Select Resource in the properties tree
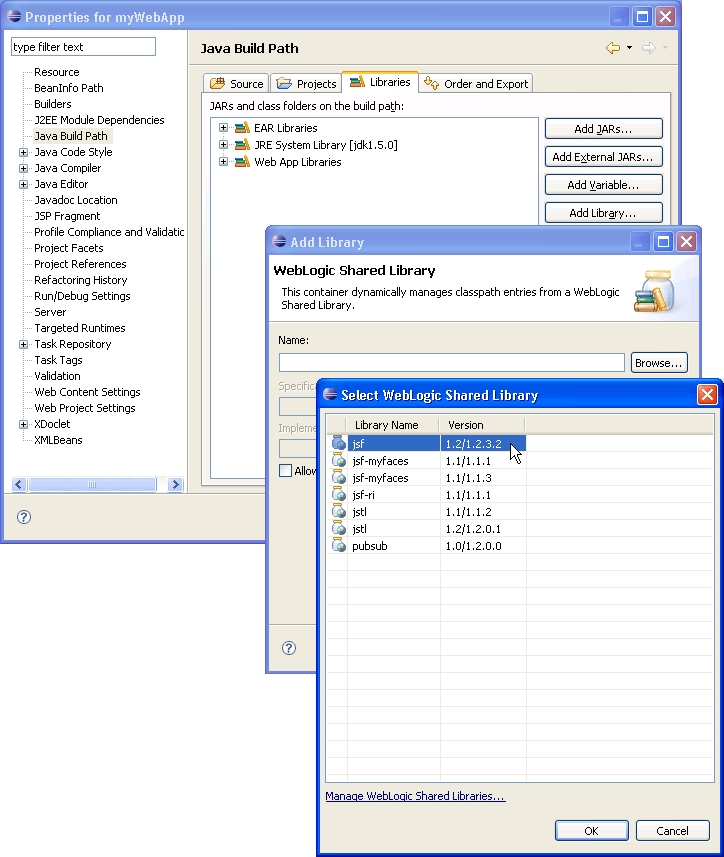Screen dimensions: 724x857 [x=57, y=72]
